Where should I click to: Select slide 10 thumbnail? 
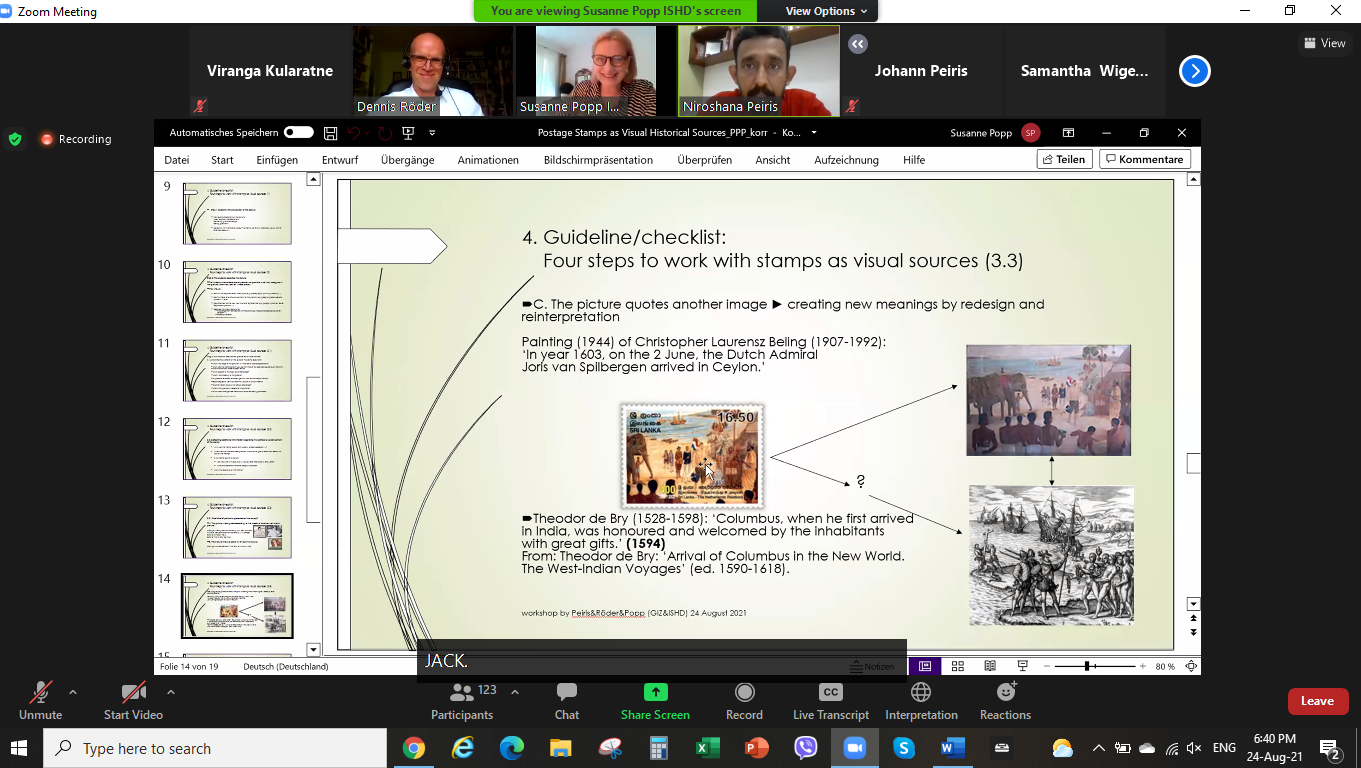coord(237,292)
